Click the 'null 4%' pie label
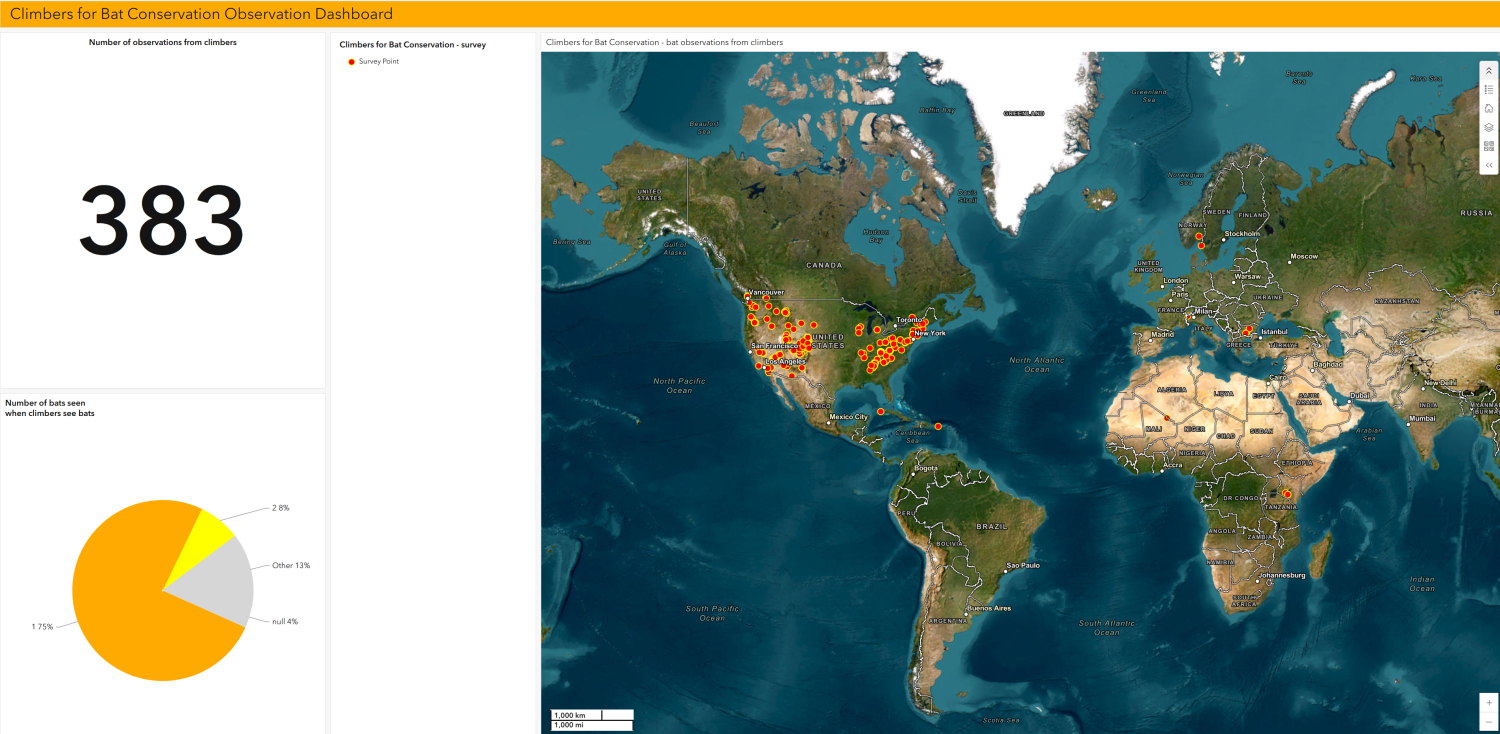1500x734 pixels. click(285, 622)
